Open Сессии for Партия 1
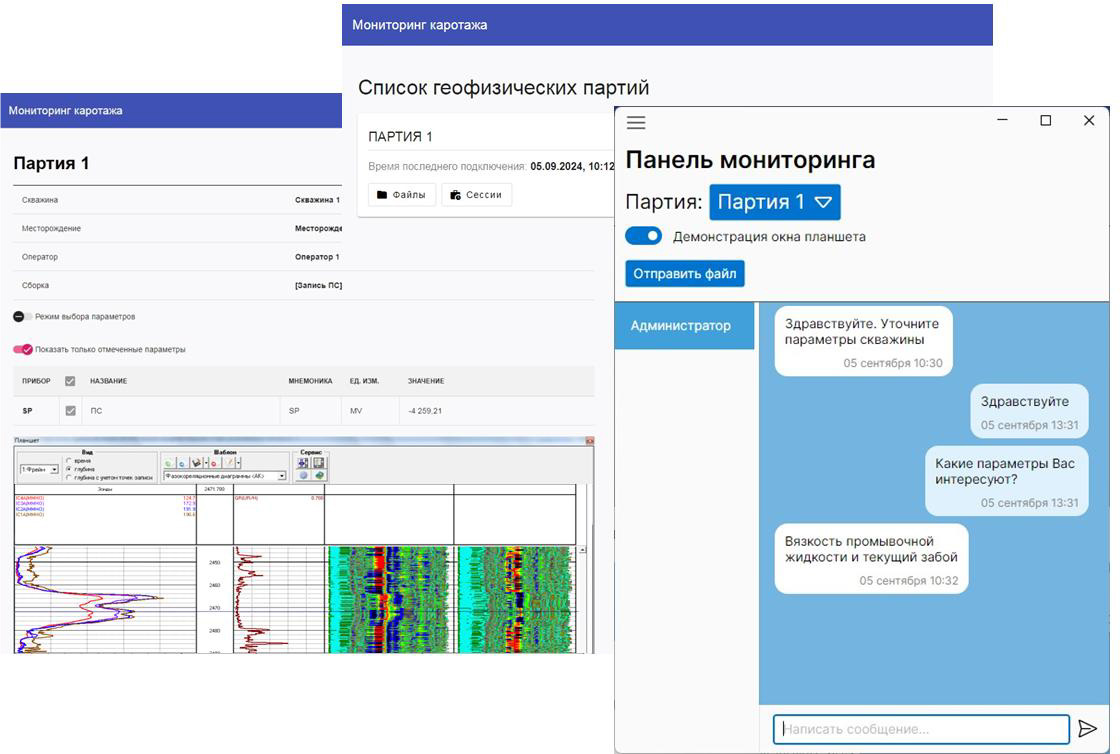Screen dimensions: 1120x754 coord(476,195)
